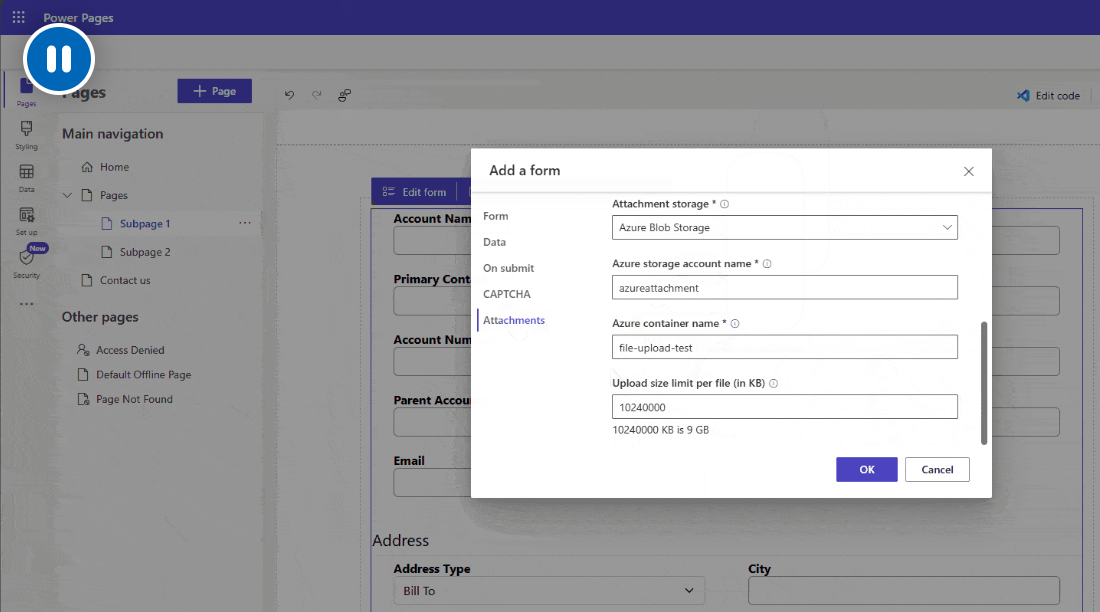This screenshot has width=1100, height=612.
Task: Confirm the form with OK
Action: [866, 470]
